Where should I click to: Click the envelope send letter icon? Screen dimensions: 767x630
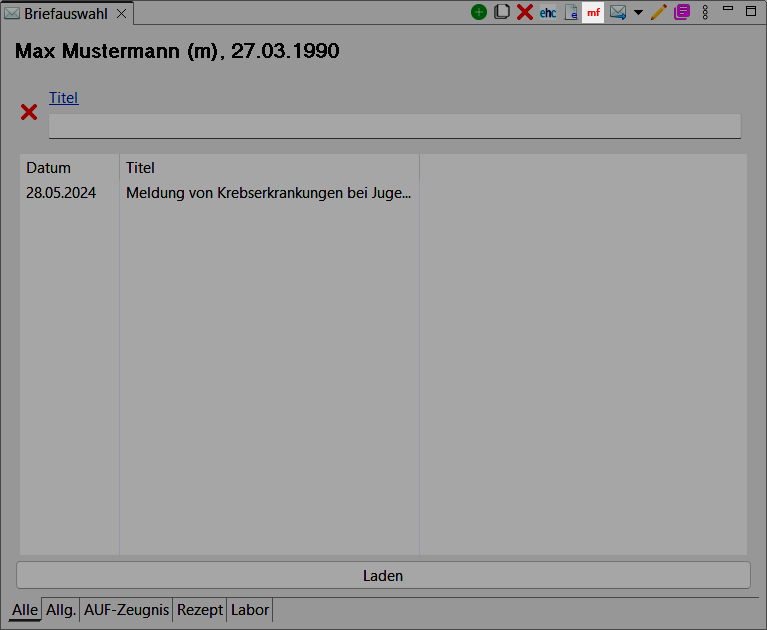click(618, 13)
